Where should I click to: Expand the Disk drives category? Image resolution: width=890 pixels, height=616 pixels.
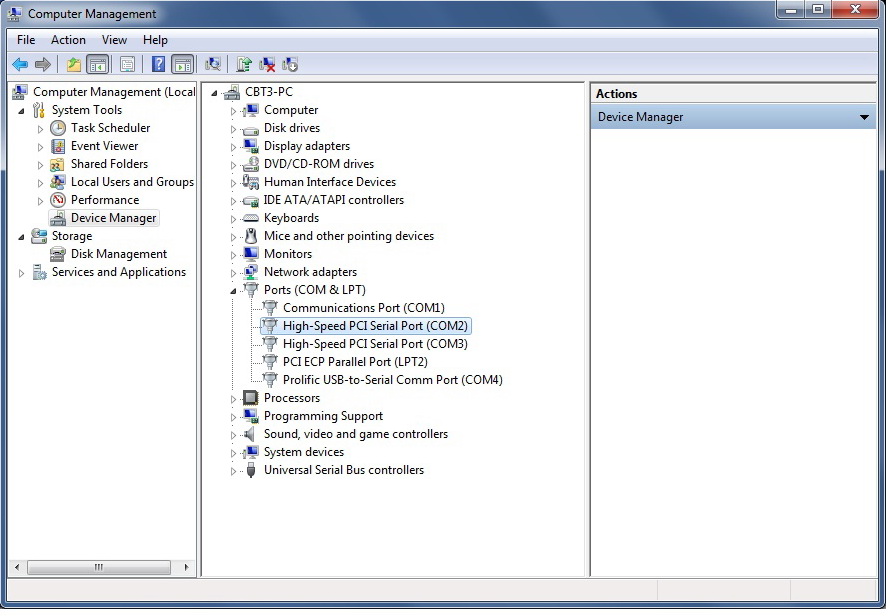pyautogui.click(x=233, y=129)
